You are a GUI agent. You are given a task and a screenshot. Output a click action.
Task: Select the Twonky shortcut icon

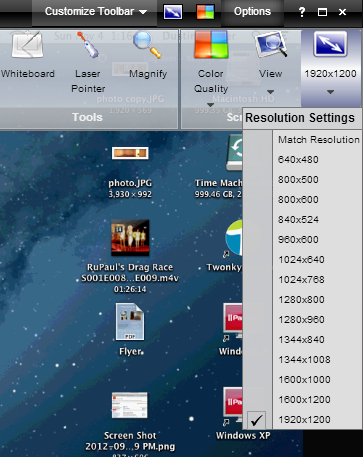point(233,238)
